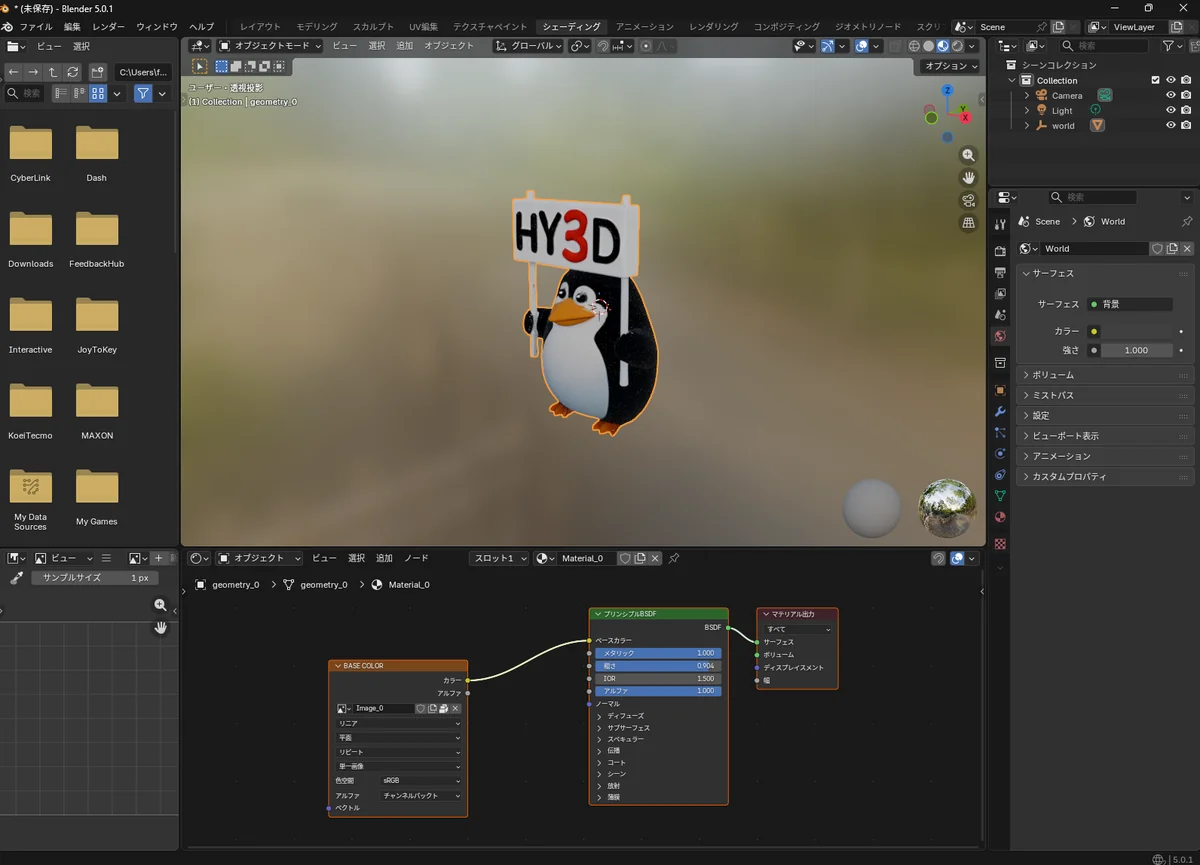Click the 粗さ slider in the Principled BSDF node
The image size is (1200, 865).
[x=658, y=666]
